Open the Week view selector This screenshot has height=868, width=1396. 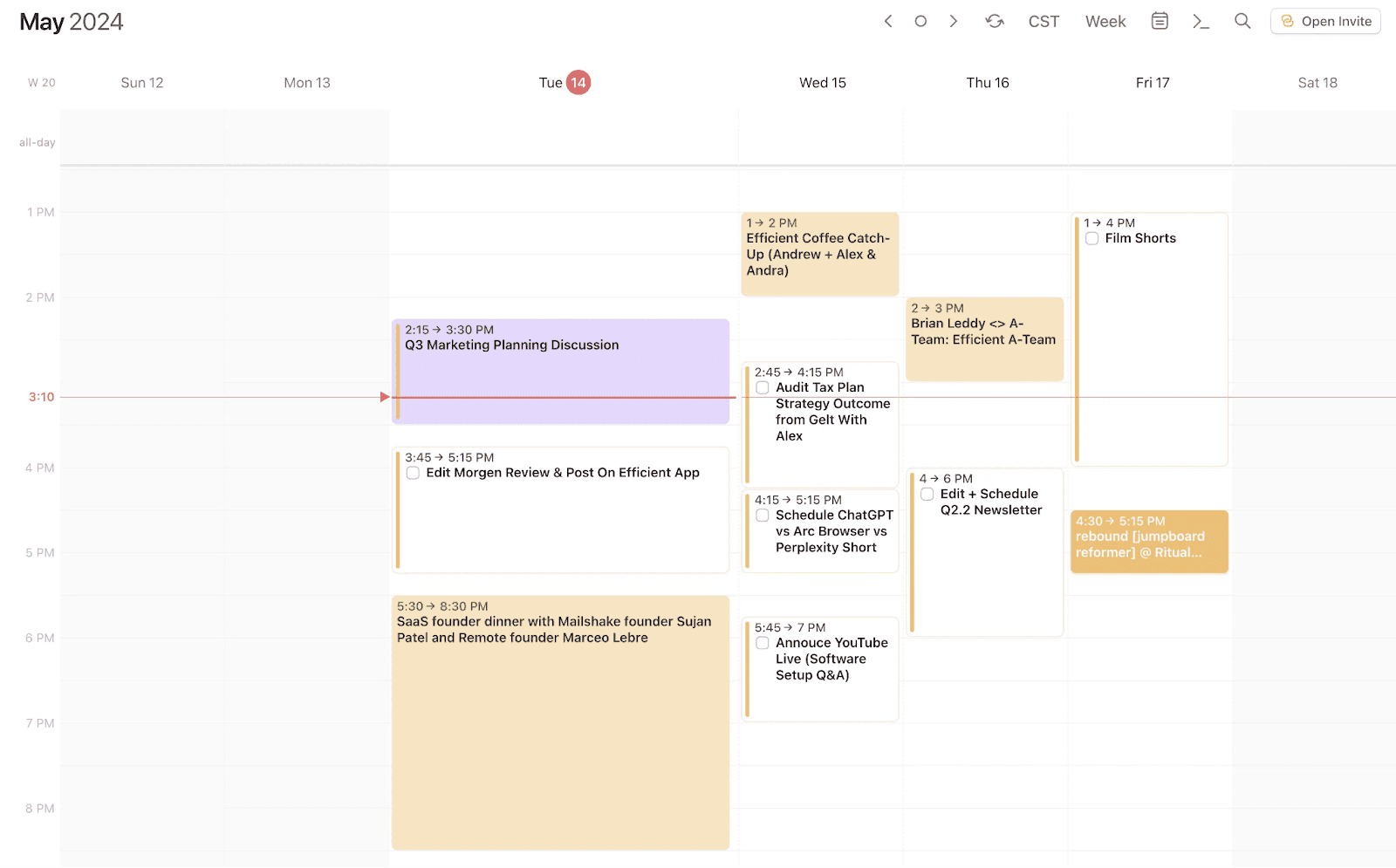[1105, 21]
